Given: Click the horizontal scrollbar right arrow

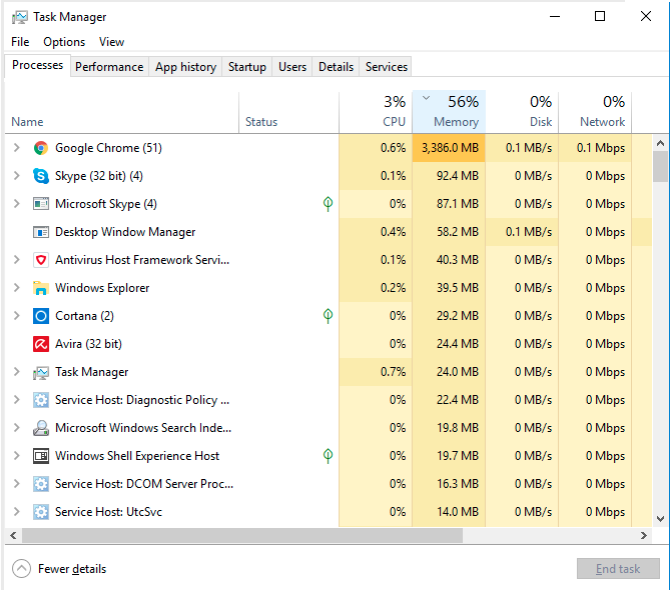Looking at the screenshot, I should tap(644, 535).
